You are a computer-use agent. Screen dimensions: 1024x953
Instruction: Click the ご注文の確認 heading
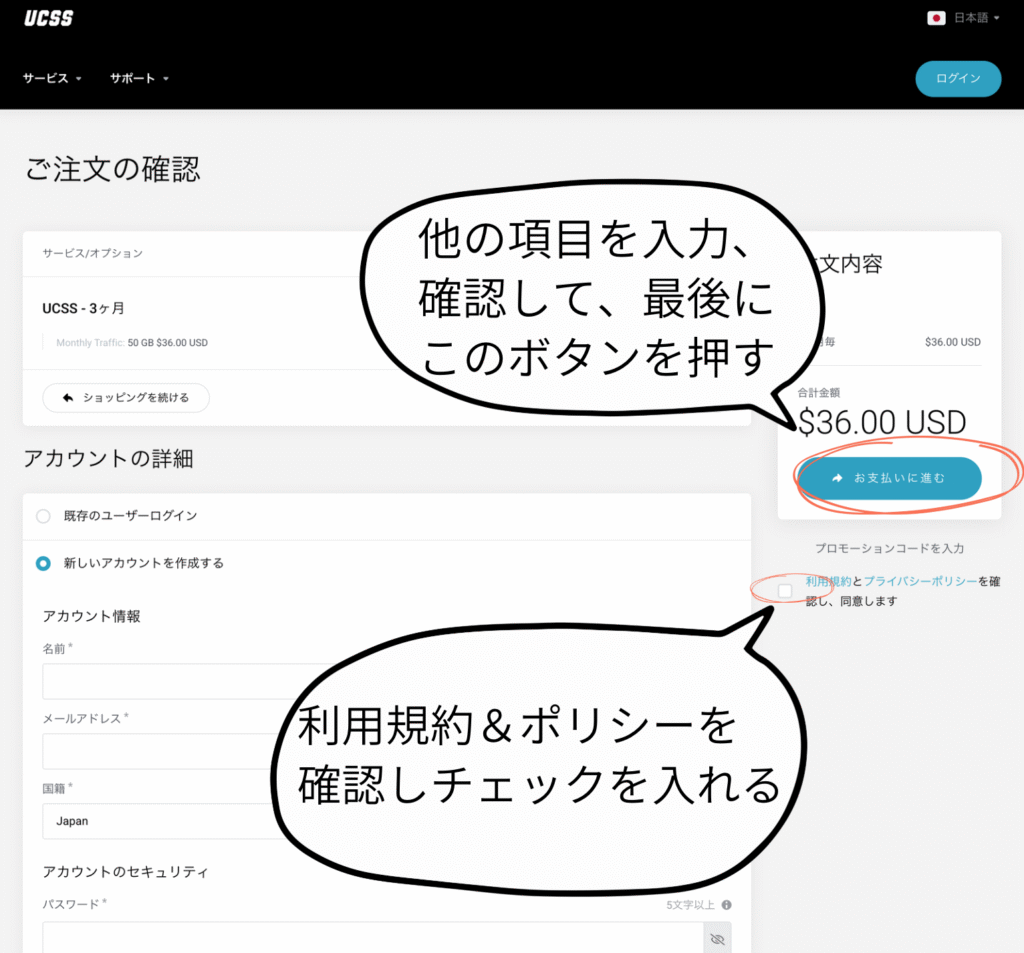112,169
